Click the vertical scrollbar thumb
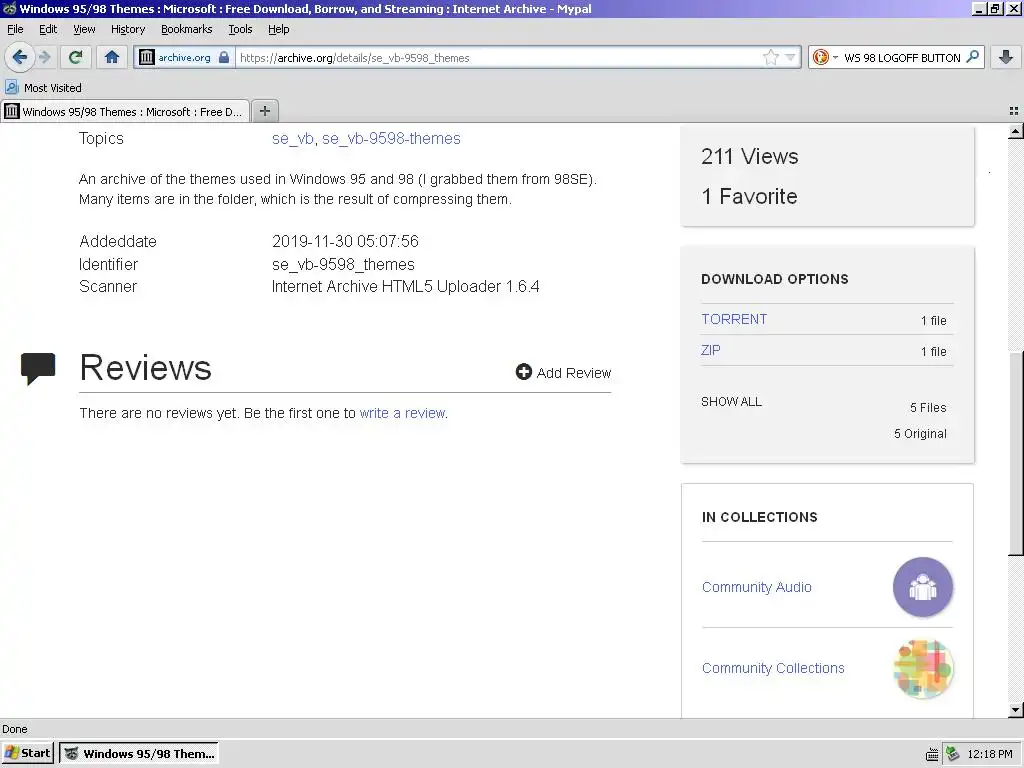 pos(1016,454)
